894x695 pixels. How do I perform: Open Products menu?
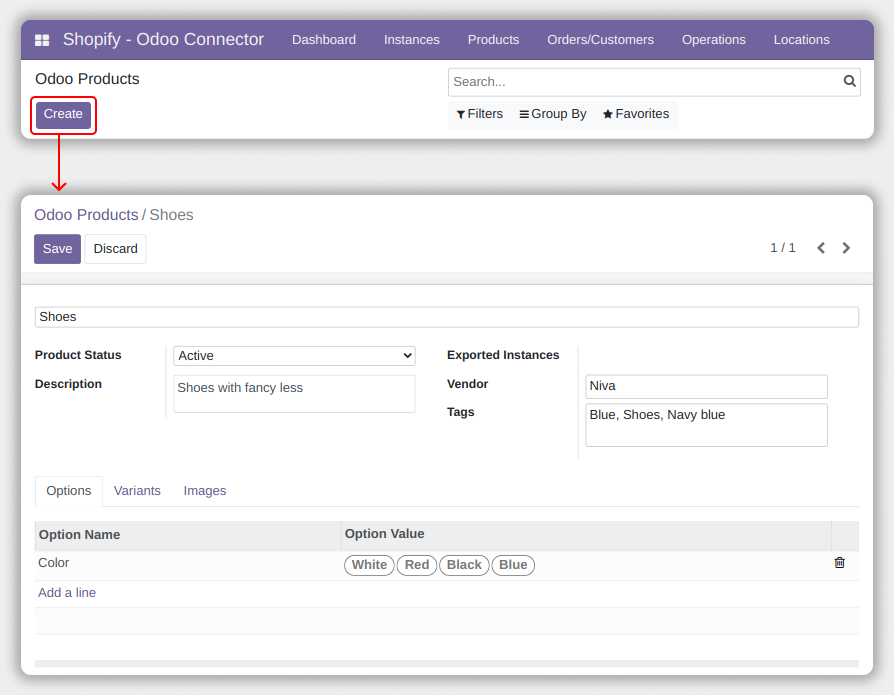pyautogui.click(x=493, y=40)
